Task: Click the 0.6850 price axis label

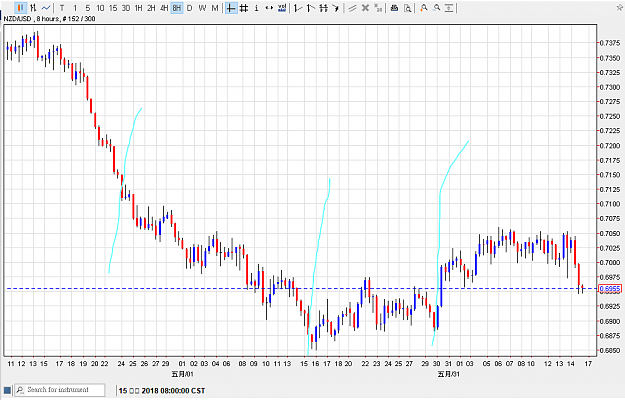Action: click(610, 351)
